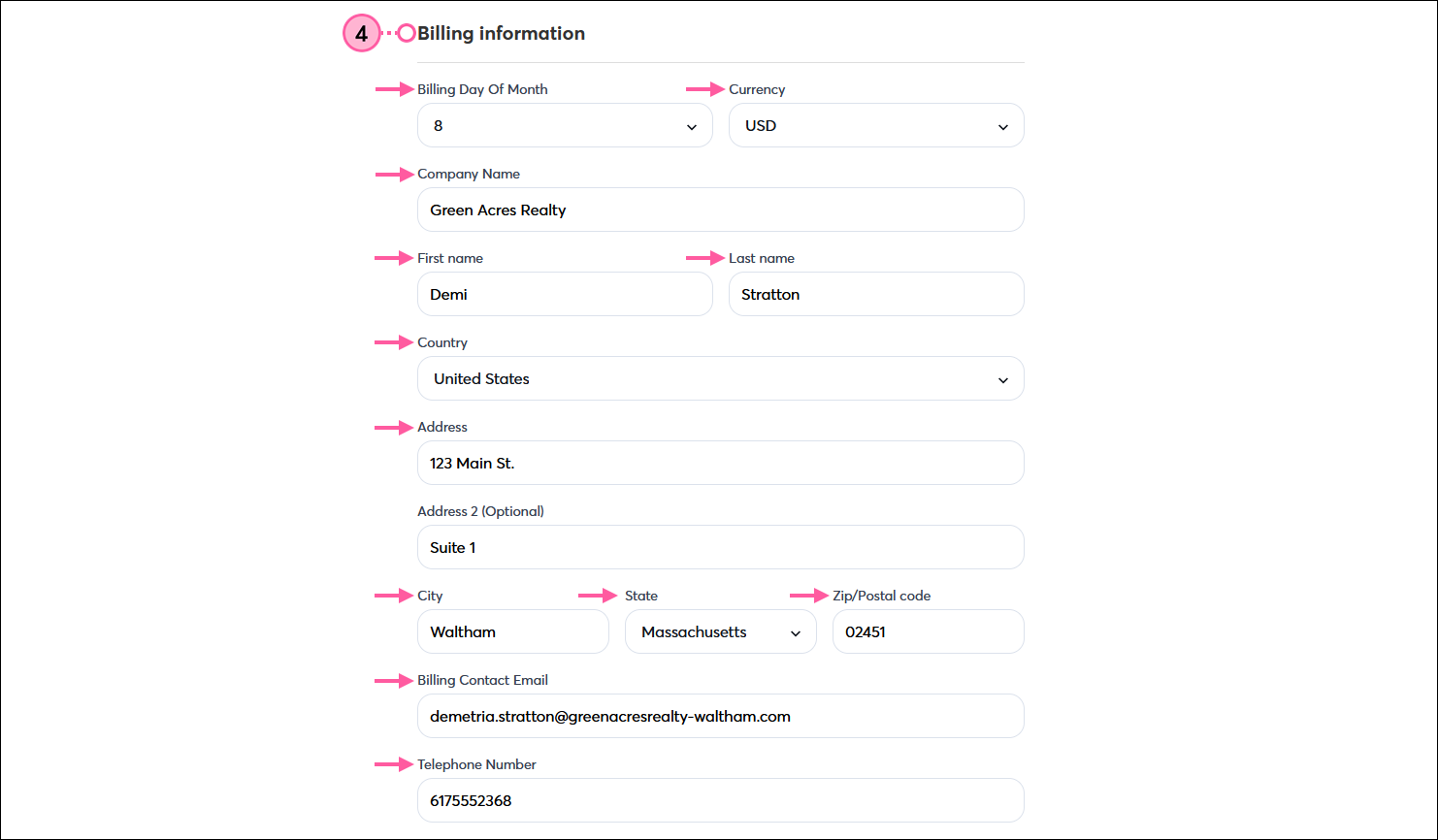The width and height of the screenshot is (1438, 840).
Task: Click the Last name field containing Stratton
Action: 875,294
